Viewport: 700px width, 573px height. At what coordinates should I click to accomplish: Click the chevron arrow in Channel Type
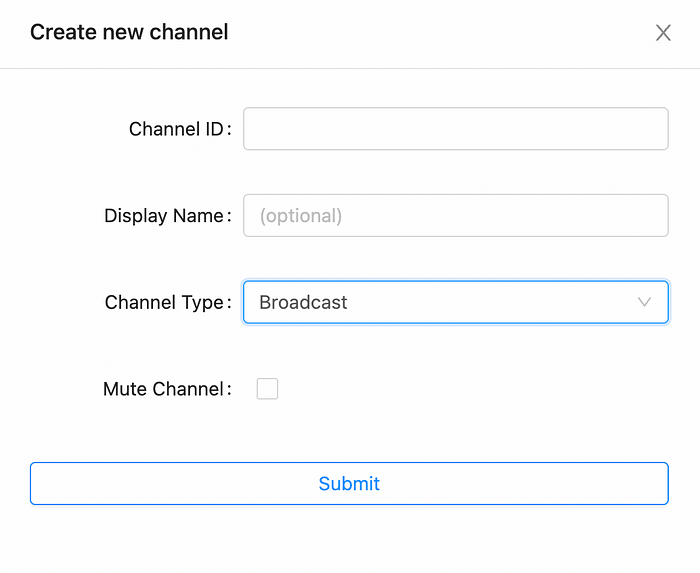tap(644, 302)
